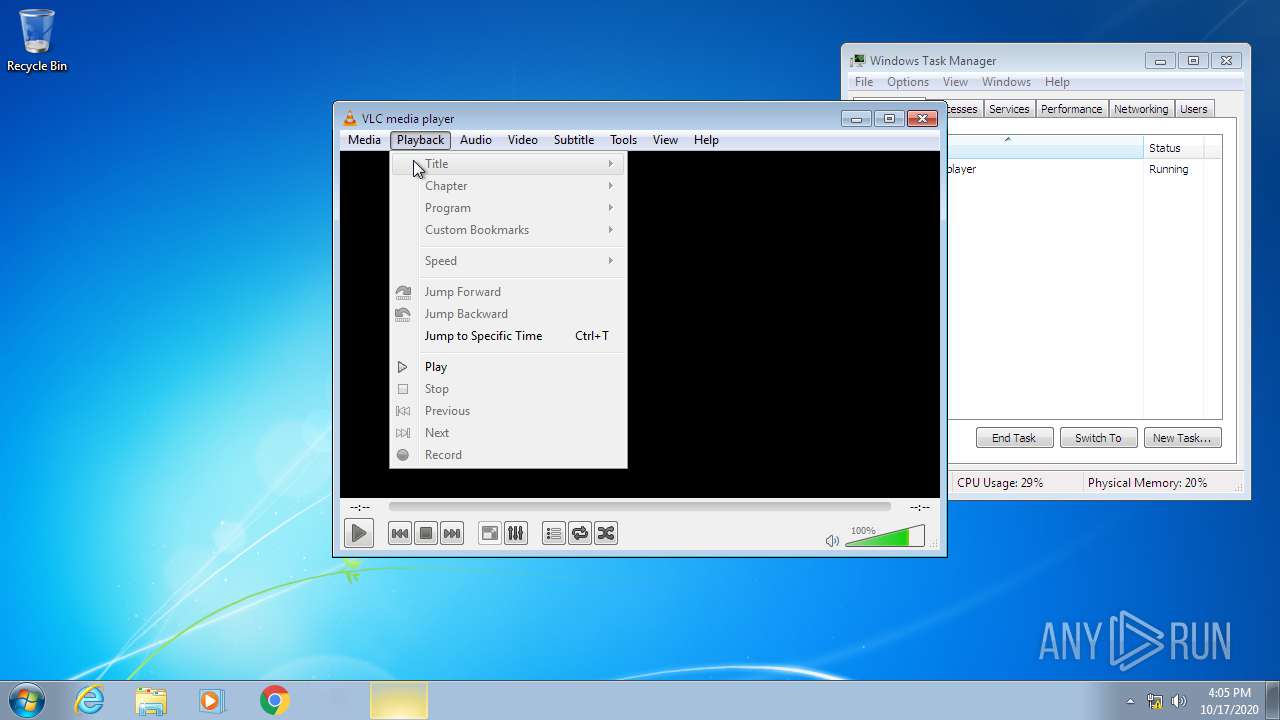1280x720 pixels.
Task: Open Task Manager Help menu
Action: (x=1057, y=82)
